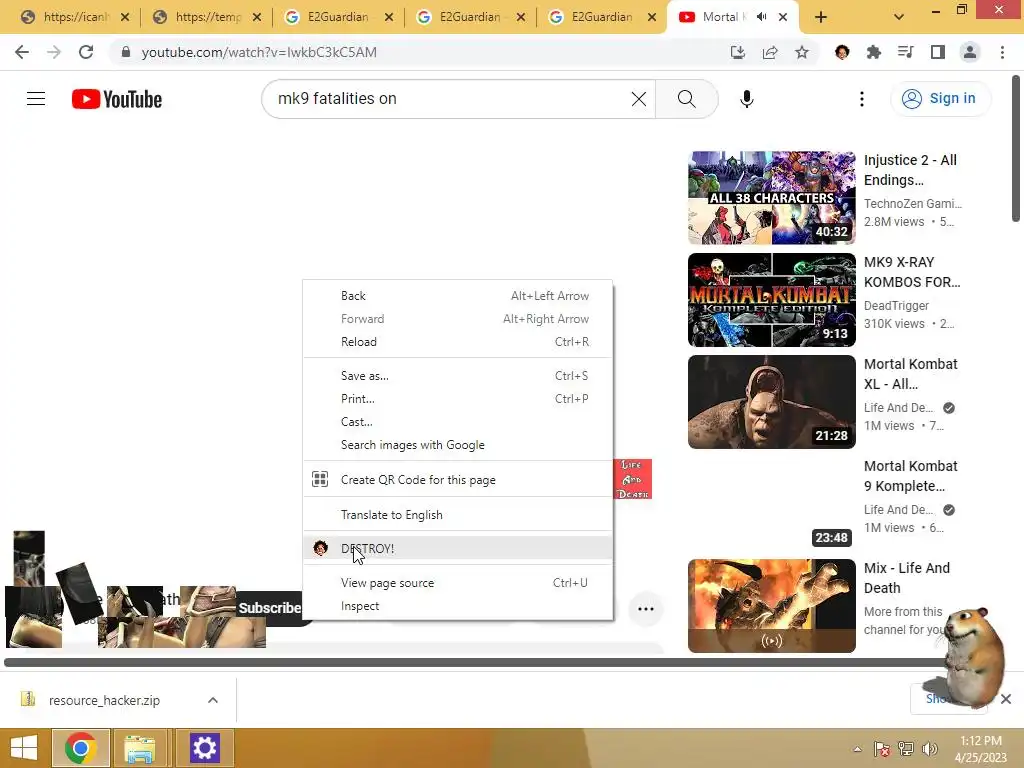Click DeadTrigger channel name
The image size is (1024, 768).
coord(896,306)
